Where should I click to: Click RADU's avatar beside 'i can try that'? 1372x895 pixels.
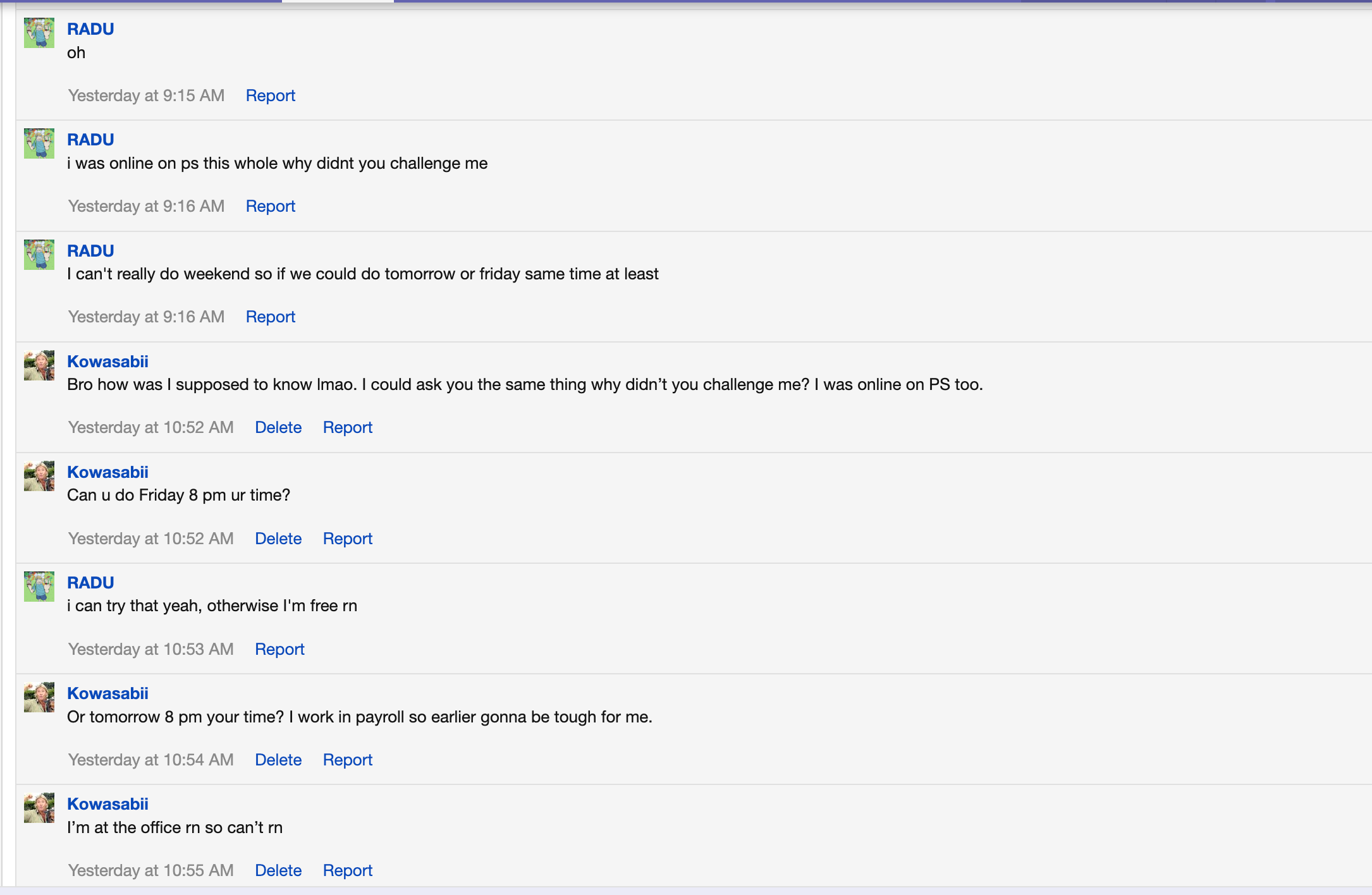pos(39,587)
